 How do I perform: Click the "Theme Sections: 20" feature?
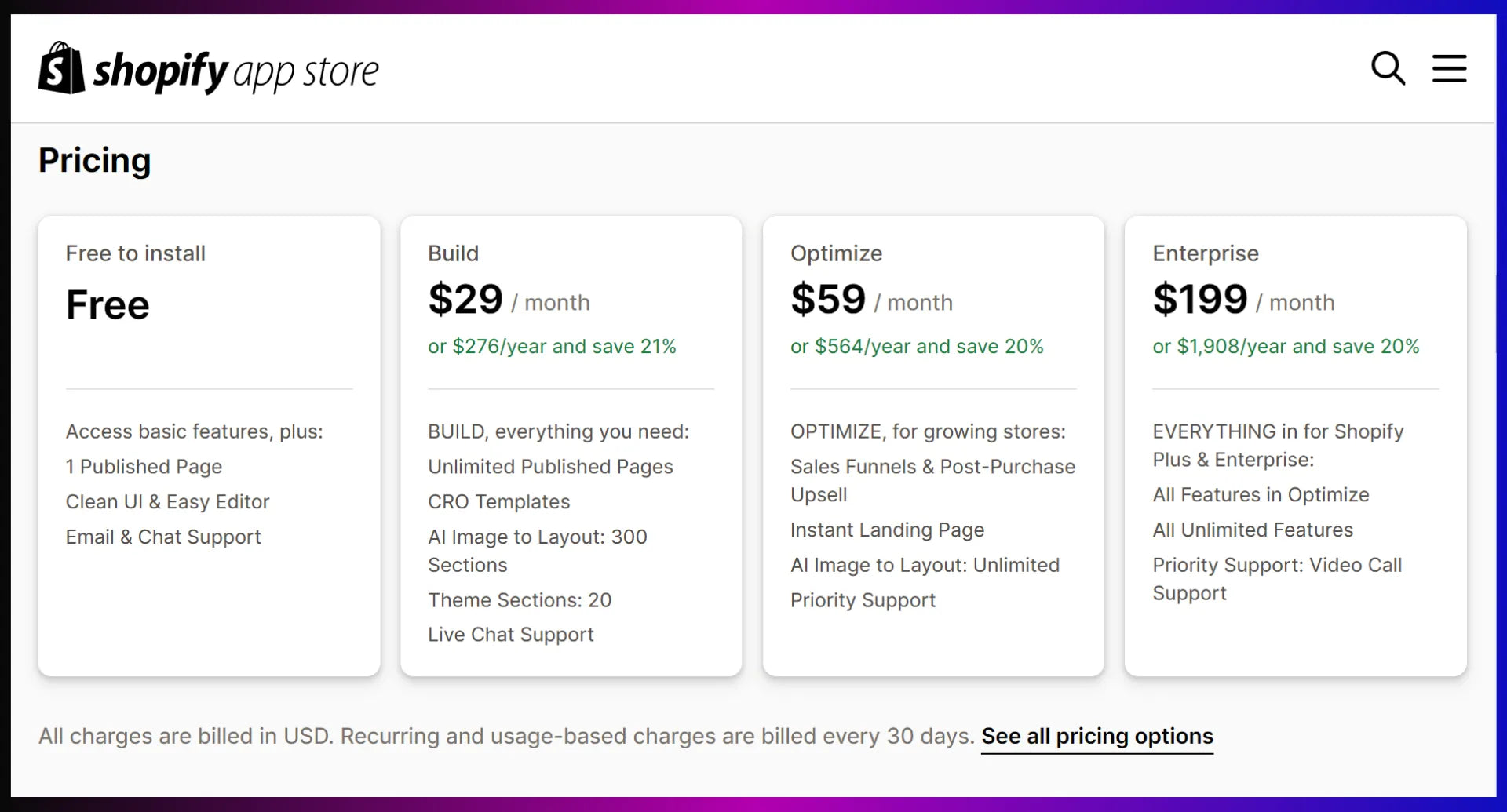coord(520,600)
